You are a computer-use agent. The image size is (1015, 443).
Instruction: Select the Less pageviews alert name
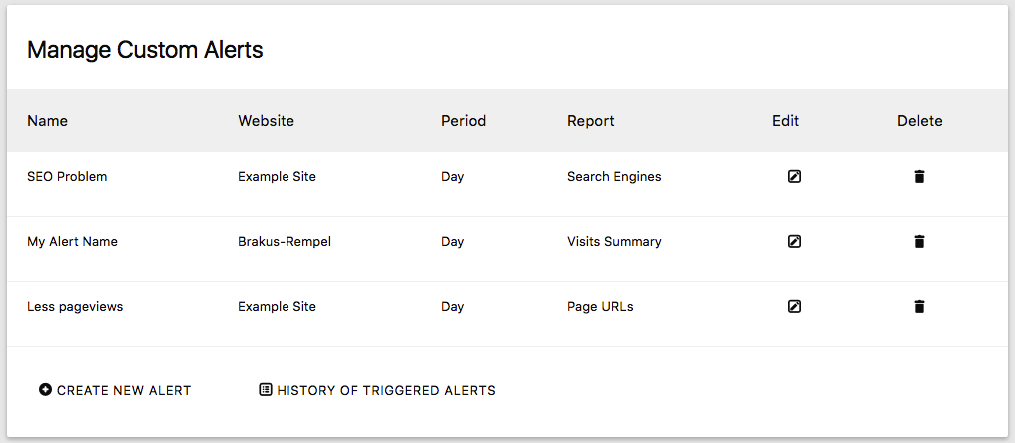(x=75, y=307)
